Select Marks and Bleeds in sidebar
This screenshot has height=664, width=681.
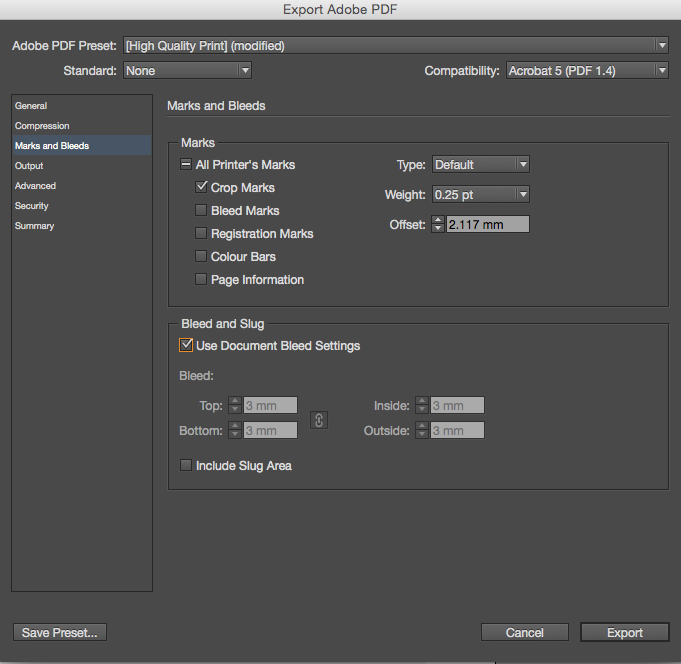[x=82, y=145]
